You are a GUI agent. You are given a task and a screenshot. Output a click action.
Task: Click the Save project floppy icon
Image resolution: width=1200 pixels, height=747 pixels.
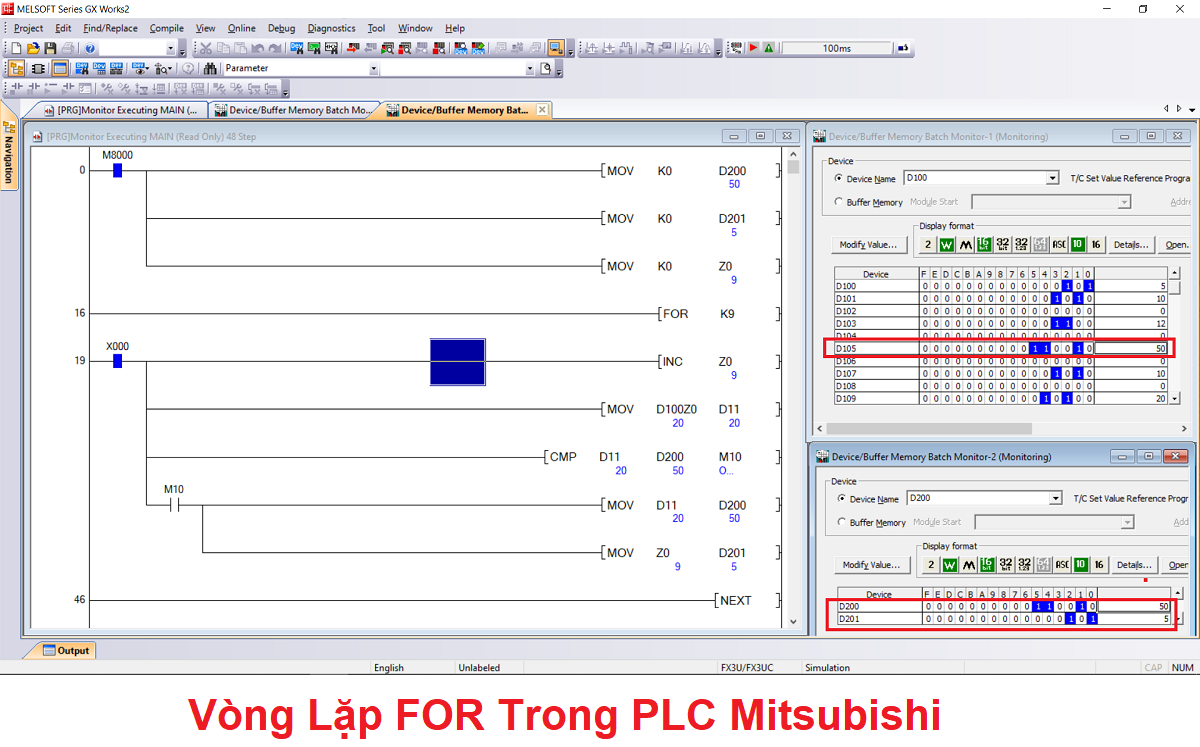50,48
